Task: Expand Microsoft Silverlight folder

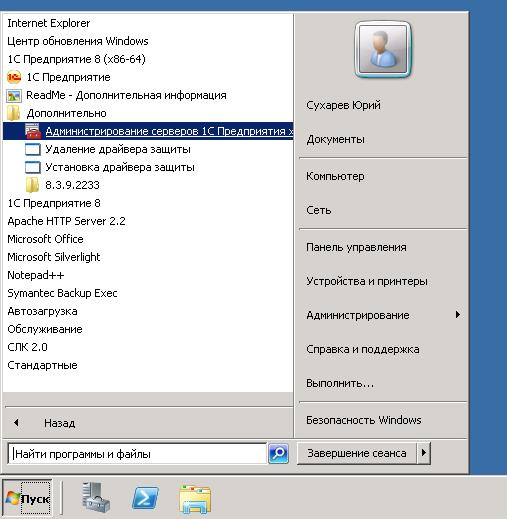Action: click(54, 257)
